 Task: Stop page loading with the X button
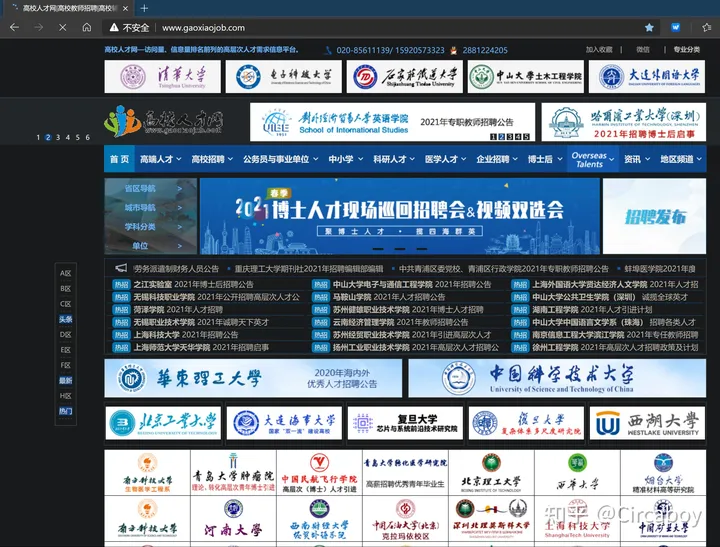click(62, 28)
